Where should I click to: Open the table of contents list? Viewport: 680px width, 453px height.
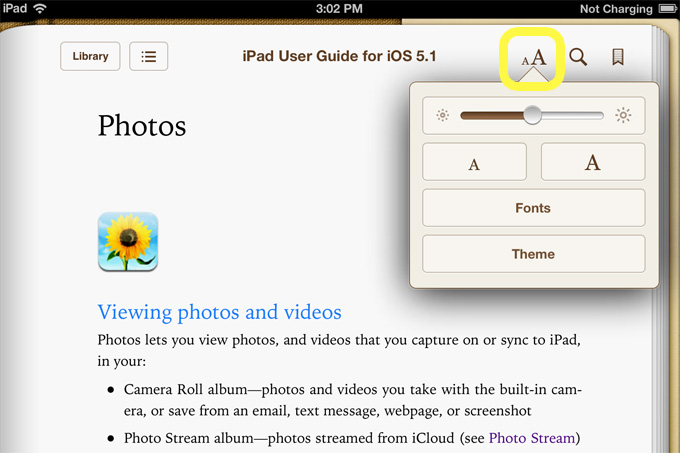pos(149,56)
